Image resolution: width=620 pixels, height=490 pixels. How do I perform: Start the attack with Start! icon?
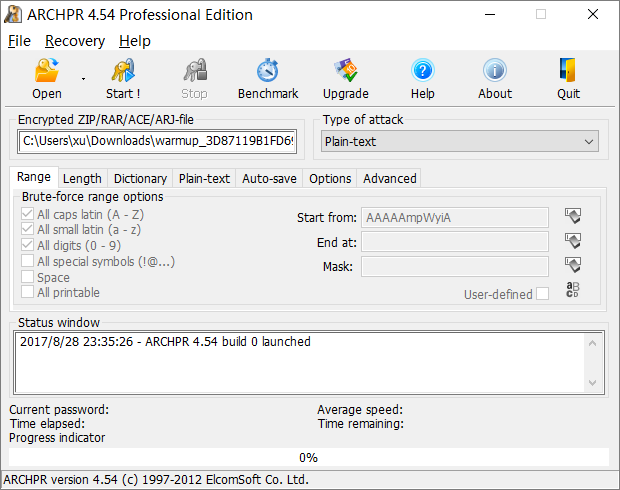123,71
